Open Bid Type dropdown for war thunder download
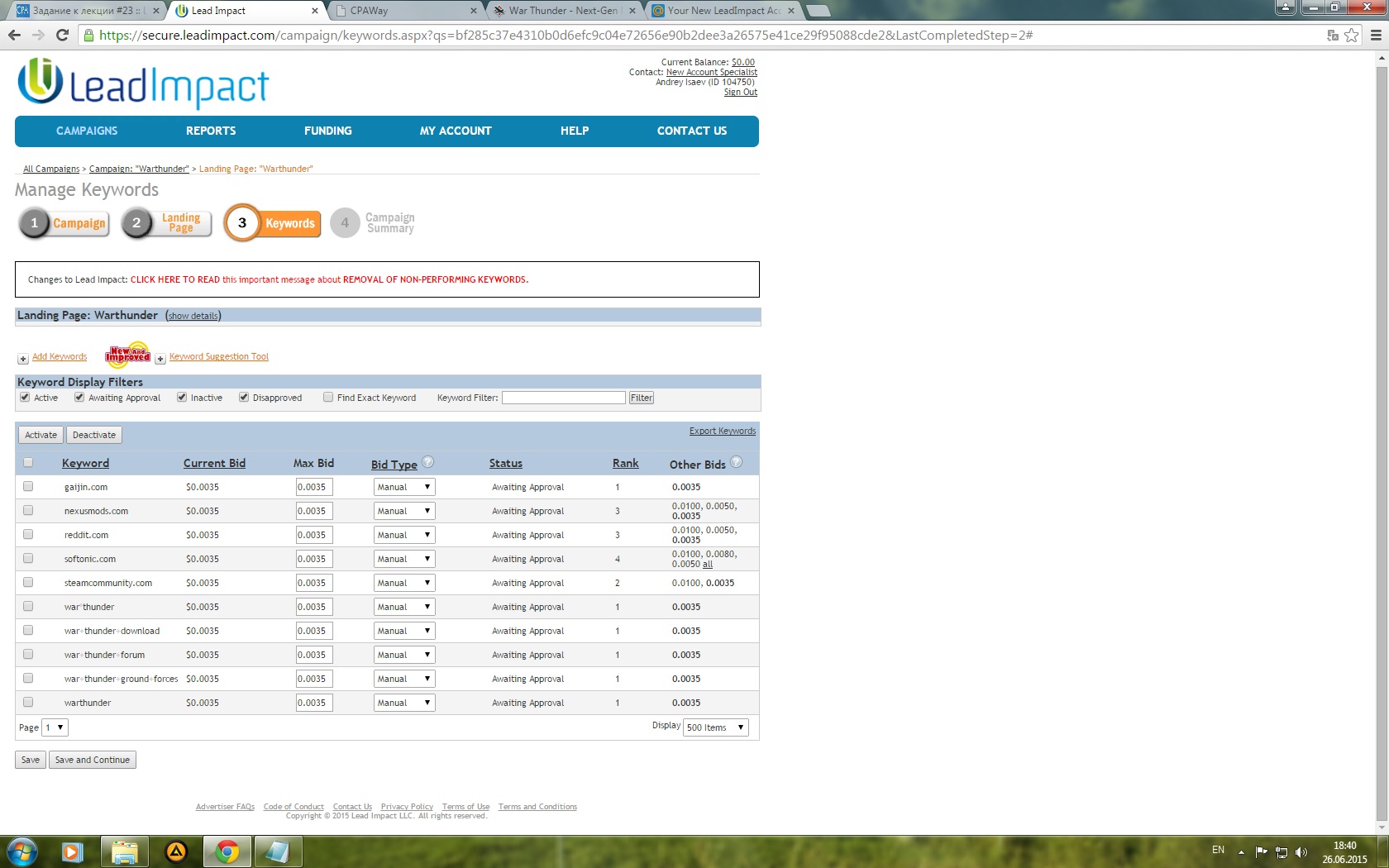 404,631
